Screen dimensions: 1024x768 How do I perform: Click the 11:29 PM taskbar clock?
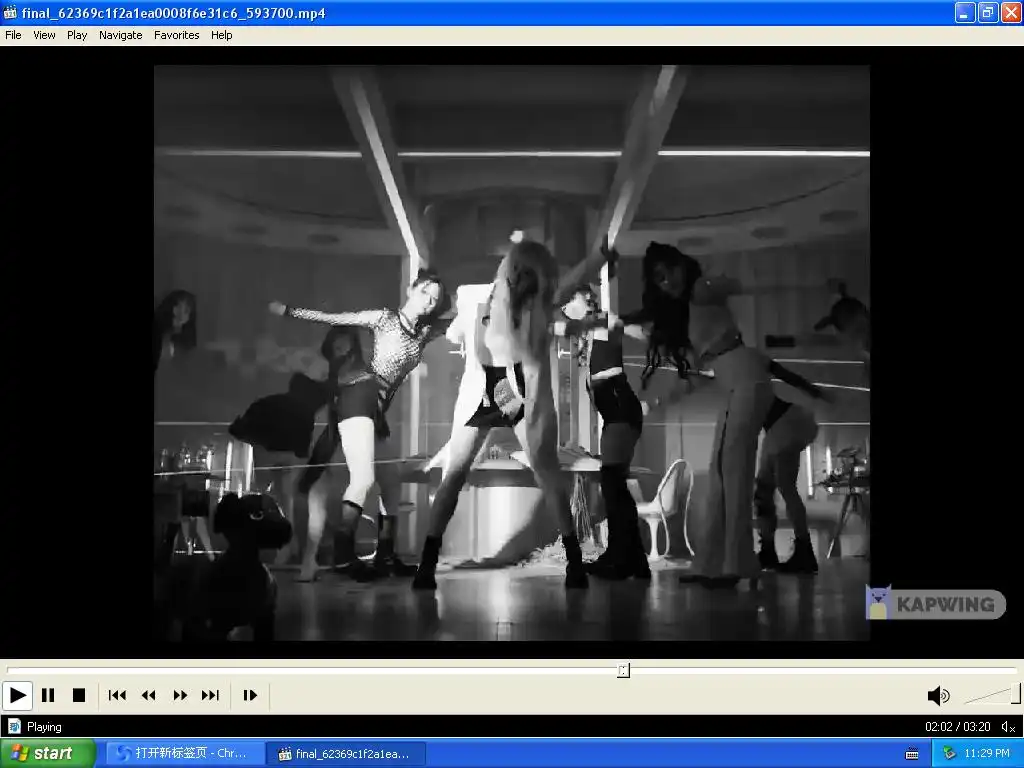pyautogui.click(x=987, y=754)
